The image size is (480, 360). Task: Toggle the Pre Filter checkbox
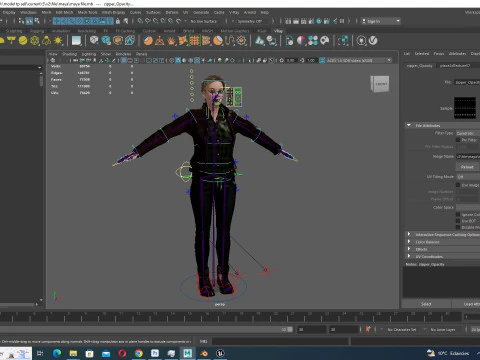click(x=458, y=140)
